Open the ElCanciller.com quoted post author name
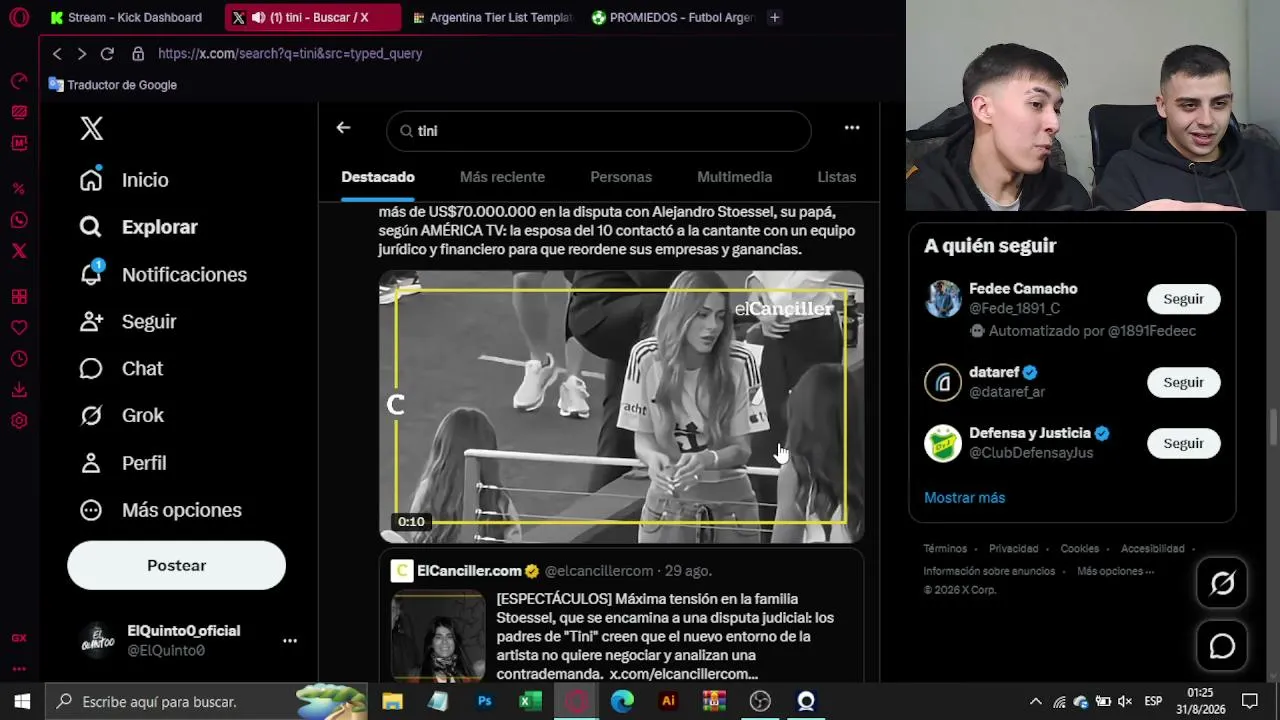Viewport: 1280px width, 720px height. point(469,571)
